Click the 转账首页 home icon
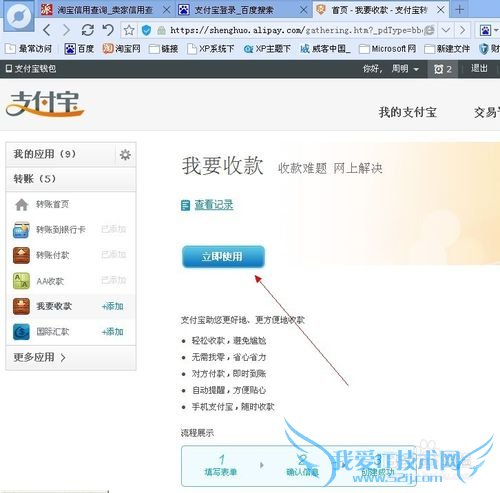The image size is (500, 493). click(x=22, y=204)
